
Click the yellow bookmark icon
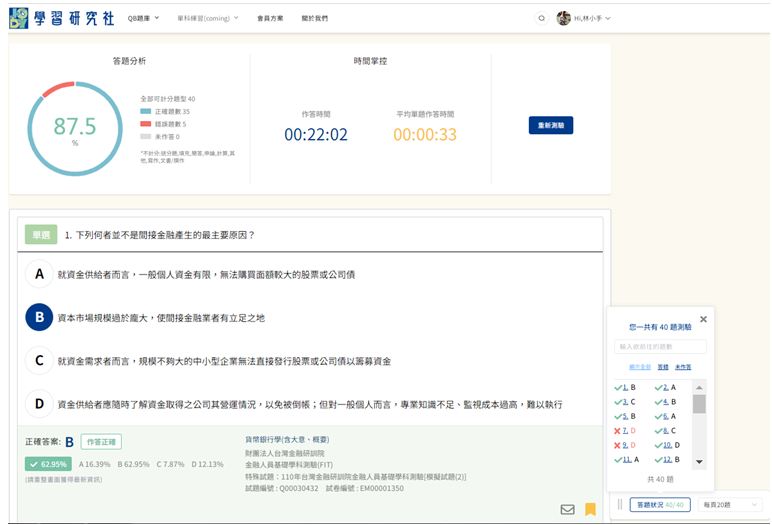590,509
